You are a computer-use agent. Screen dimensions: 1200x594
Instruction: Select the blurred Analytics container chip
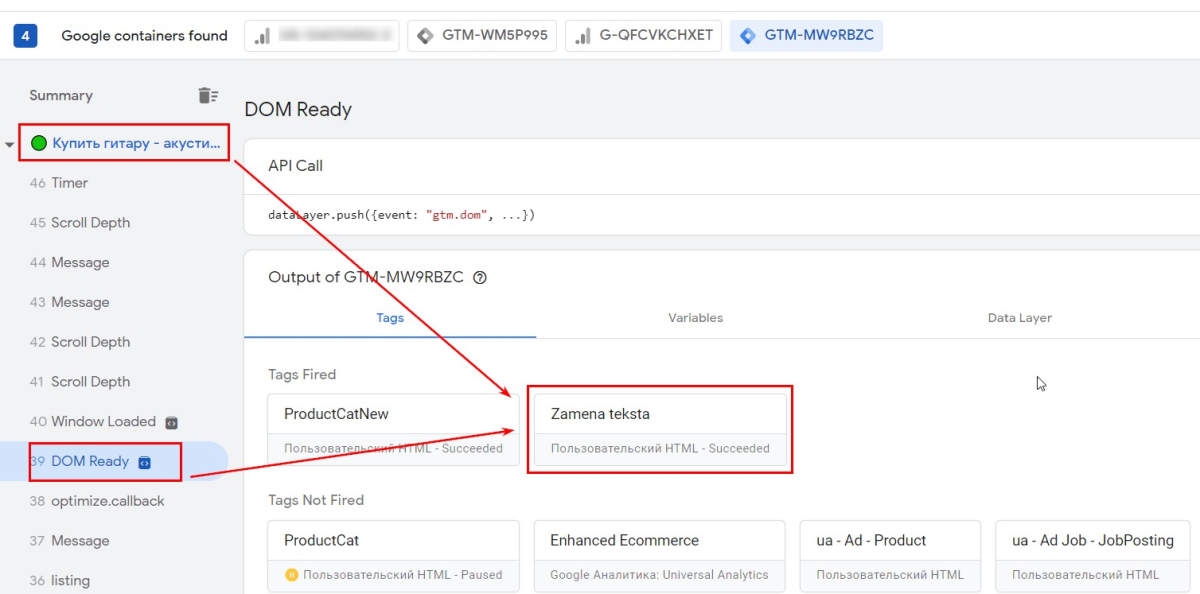(321, 36)
